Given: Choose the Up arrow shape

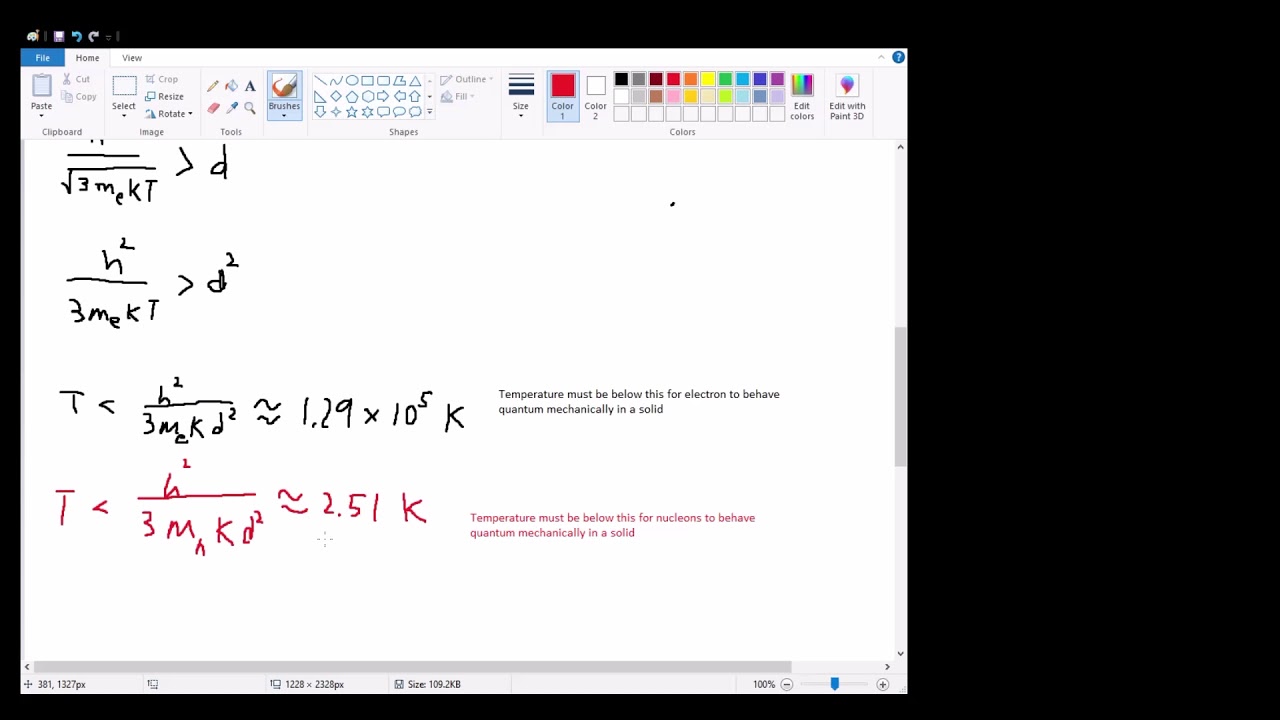Looking at the screenshot, I should (415, 97).
